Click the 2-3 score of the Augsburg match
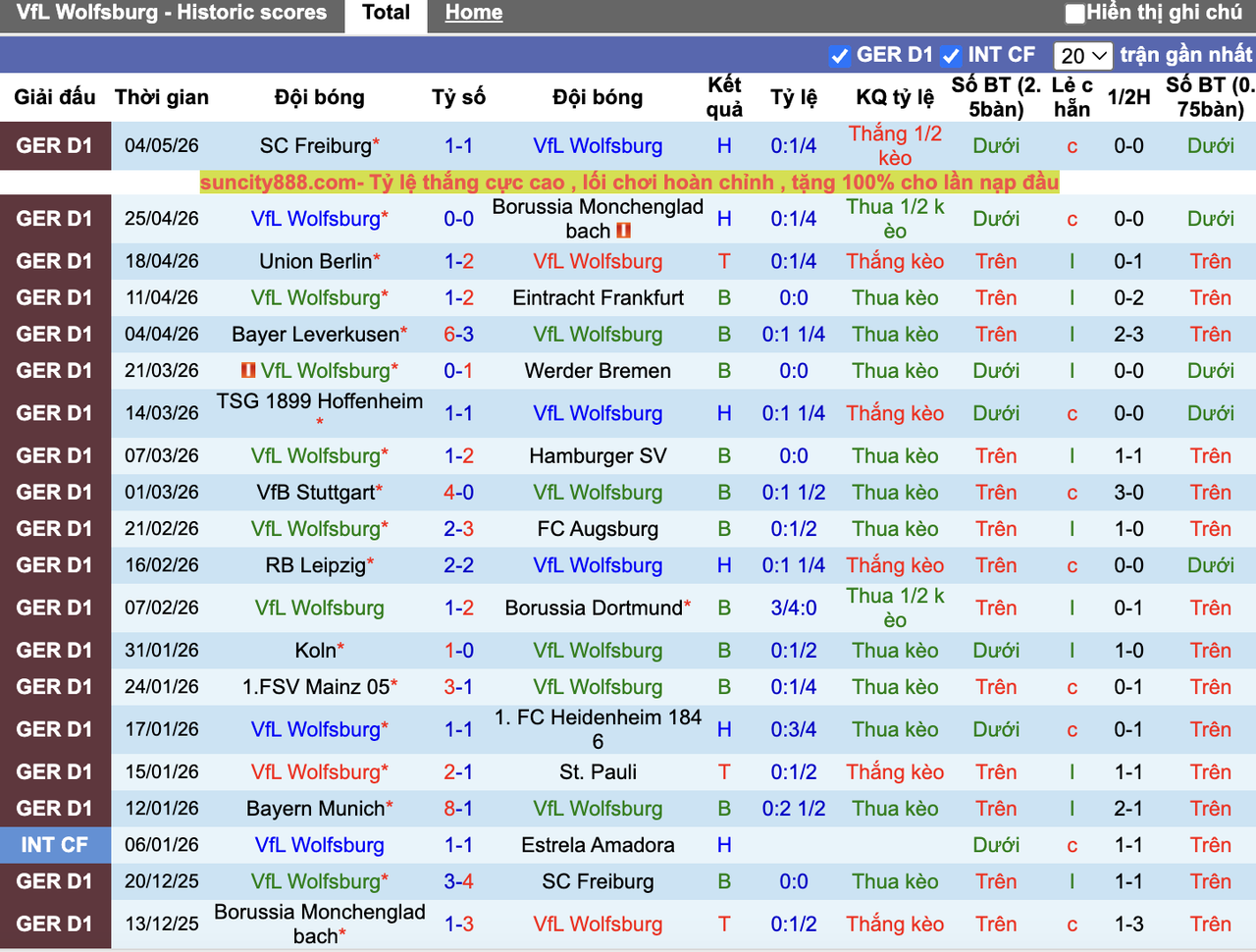Screen dimensions: 1256x952 458,528
